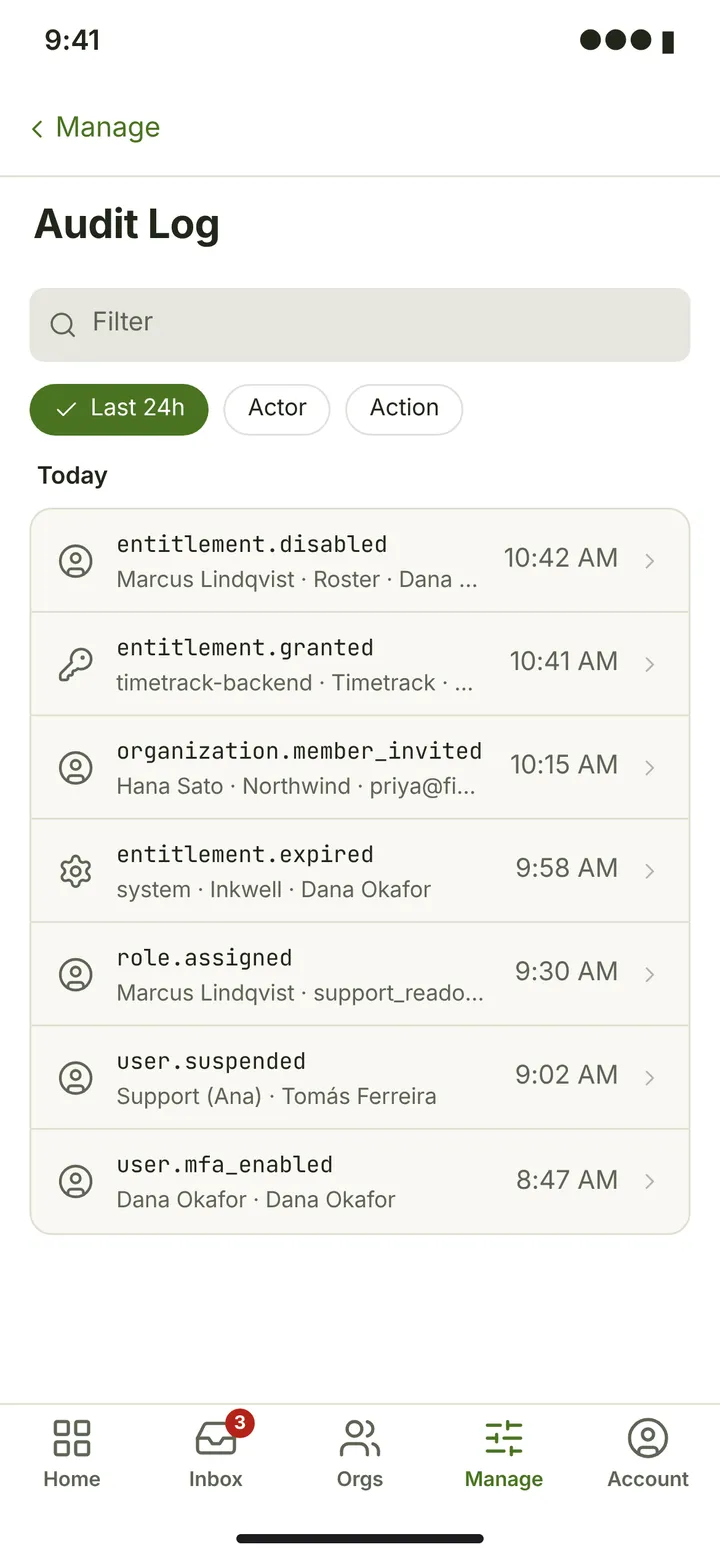Toggle the Action filter chip
This screenshot has height=1558, width=720.
pyautogui.click(x=404, y=409)
